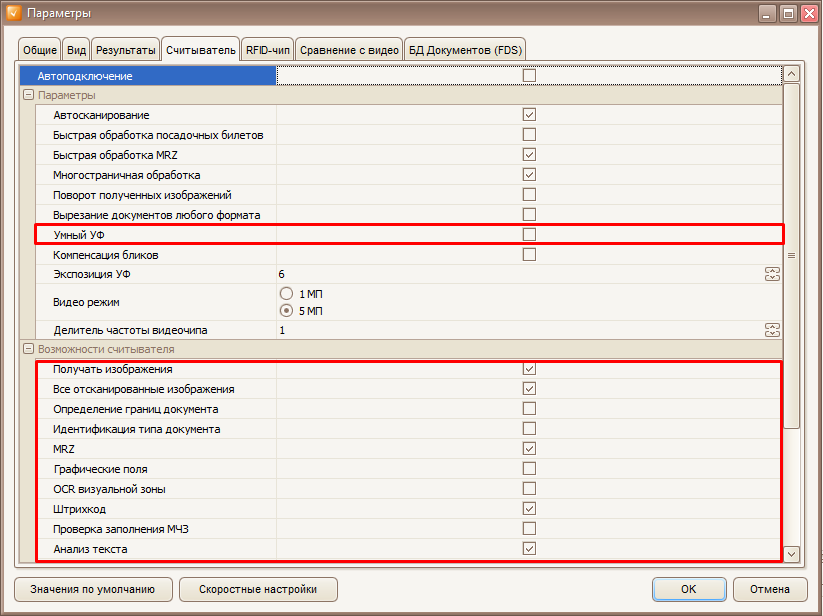This screenshot has height=616, width=823.
Task: Click Скоростные настройки button
Action: 258,589
